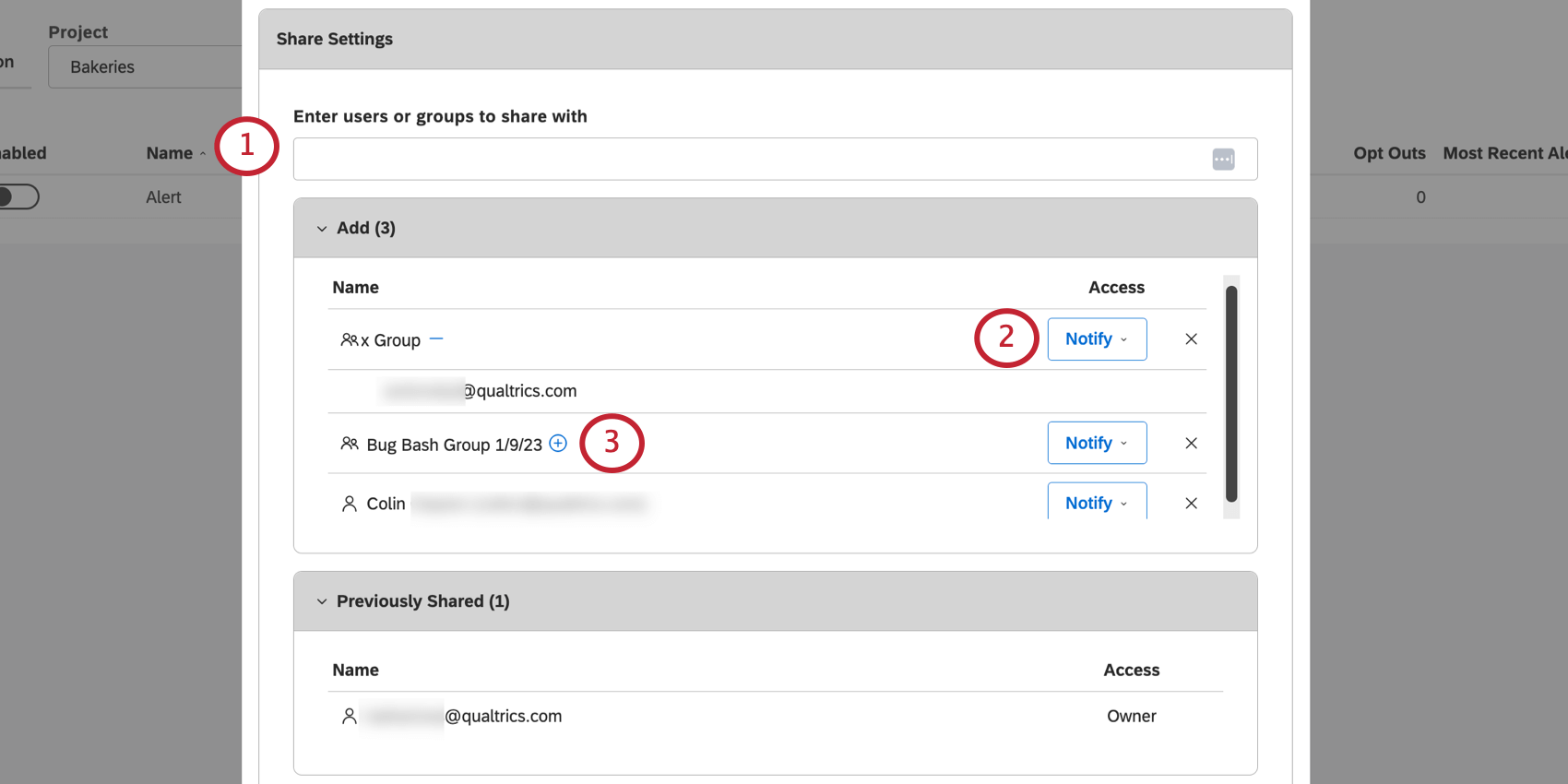Viewport: 1568px width, 784px height.
Task: Click the person icon next to Colin
Action: point(350,504)
